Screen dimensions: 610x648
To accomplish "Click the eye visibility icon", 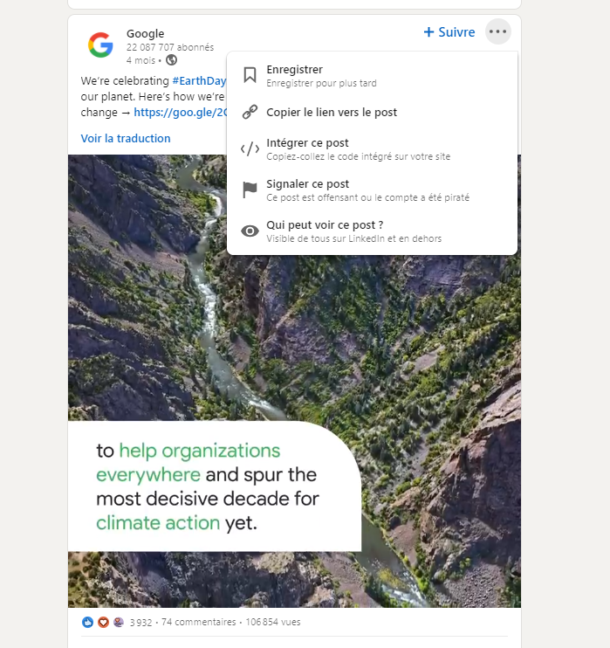I will click(x=250, y=231).
